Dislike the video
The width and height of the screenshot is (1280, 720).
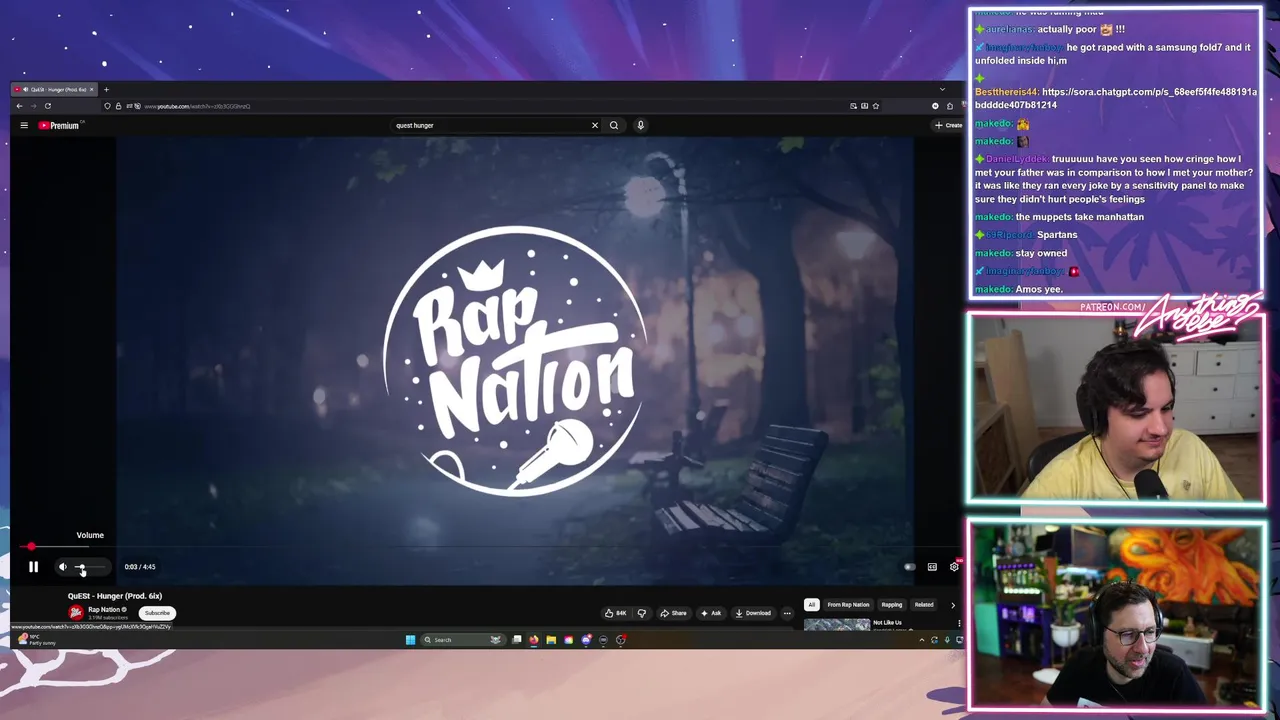642,613
